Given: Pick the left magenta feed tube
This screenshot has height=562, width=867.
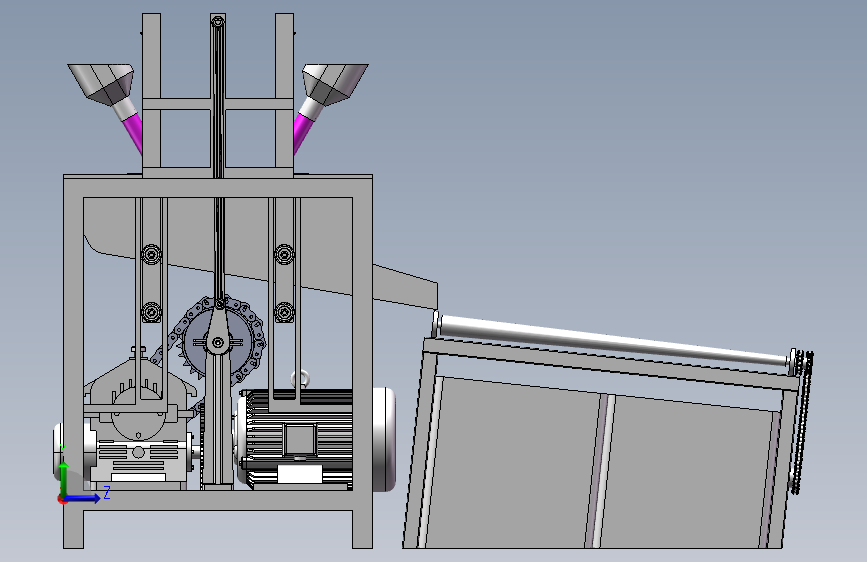Looking at the screenshot, I should (134, 133).
